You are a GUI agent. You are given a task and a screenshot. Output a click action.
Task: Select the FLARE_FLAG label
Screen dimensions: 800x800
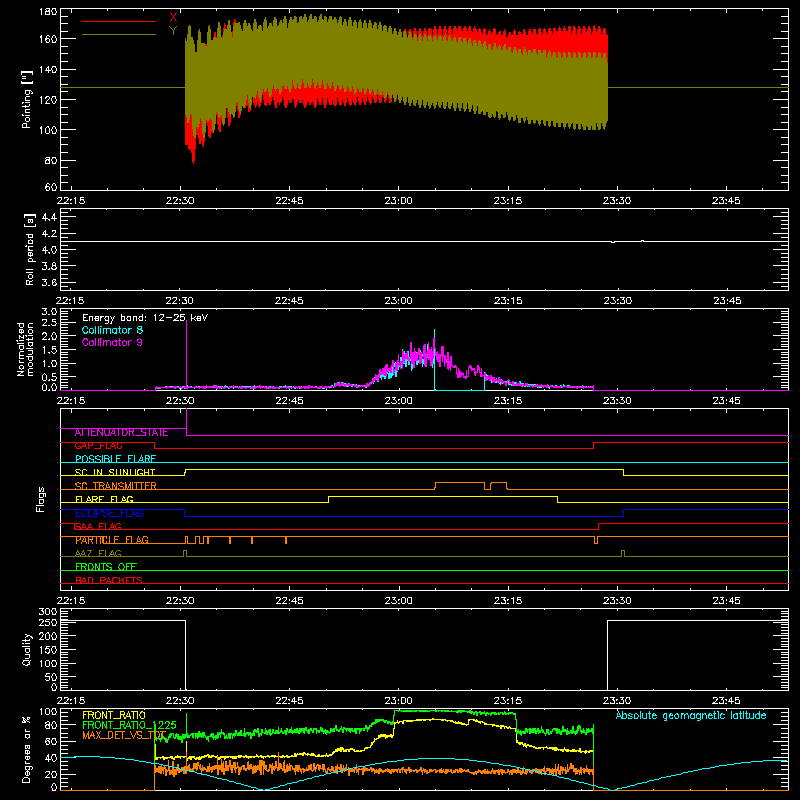coord(104,499)
